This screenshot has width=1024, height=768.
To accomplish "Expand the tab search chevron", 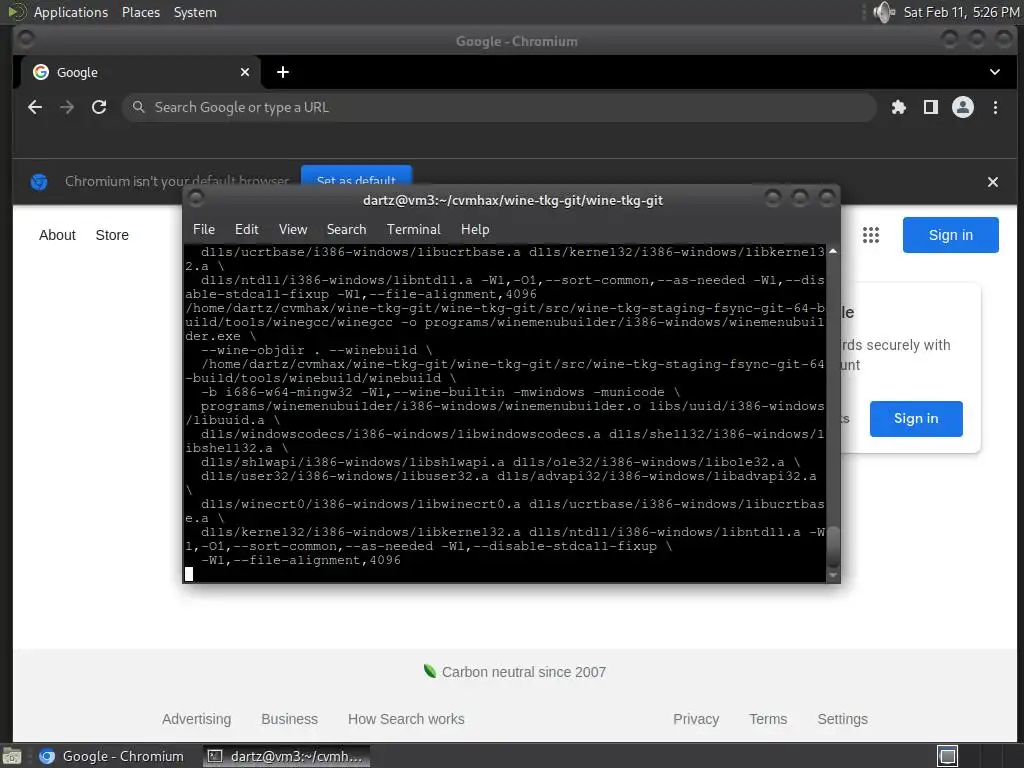I will [x=995, y=72].
